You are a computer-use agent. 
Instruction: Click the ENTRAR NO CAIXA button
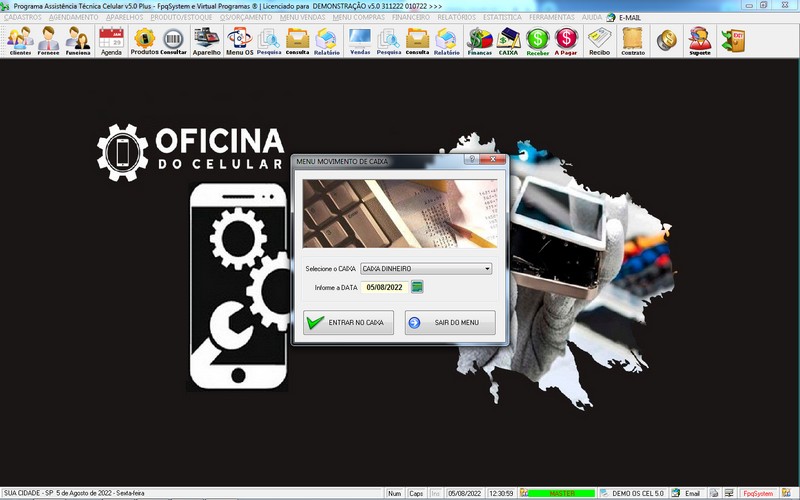(348, 322)
